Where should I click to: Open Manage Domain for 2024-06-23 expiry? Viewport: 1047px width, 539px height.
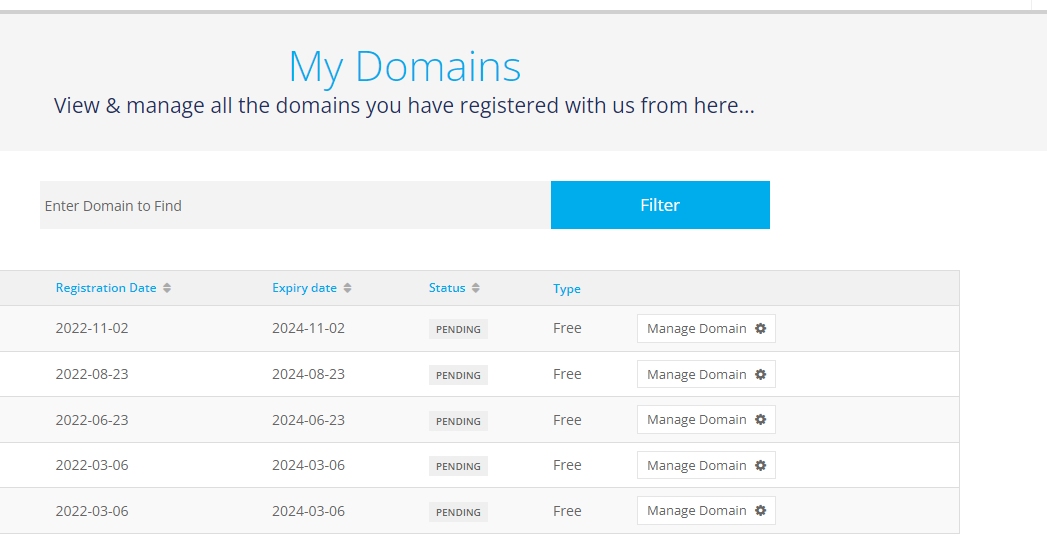pyautogui.click(x=706, y=419)
